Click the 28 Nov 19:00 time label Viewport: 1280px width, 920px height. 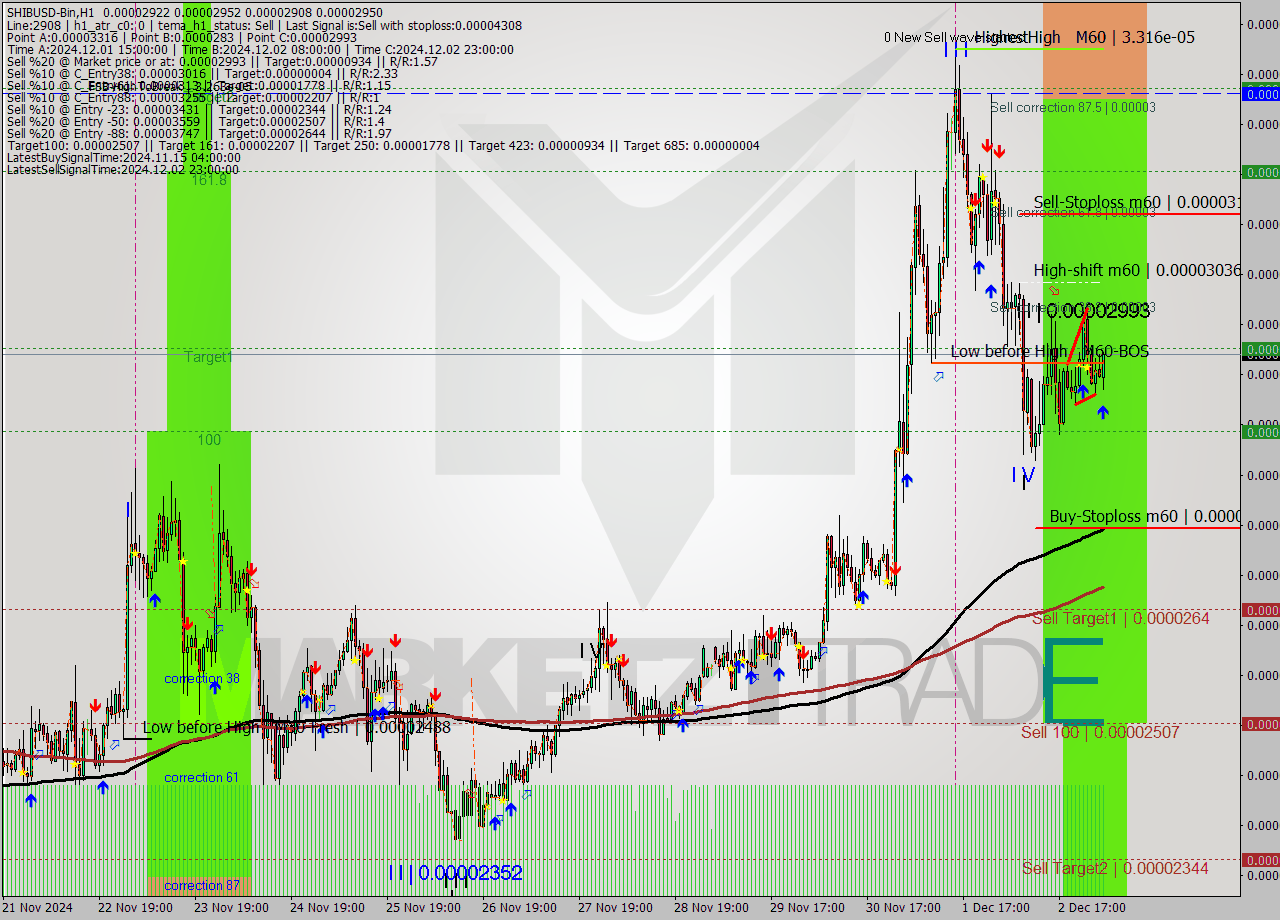point(709,908)
